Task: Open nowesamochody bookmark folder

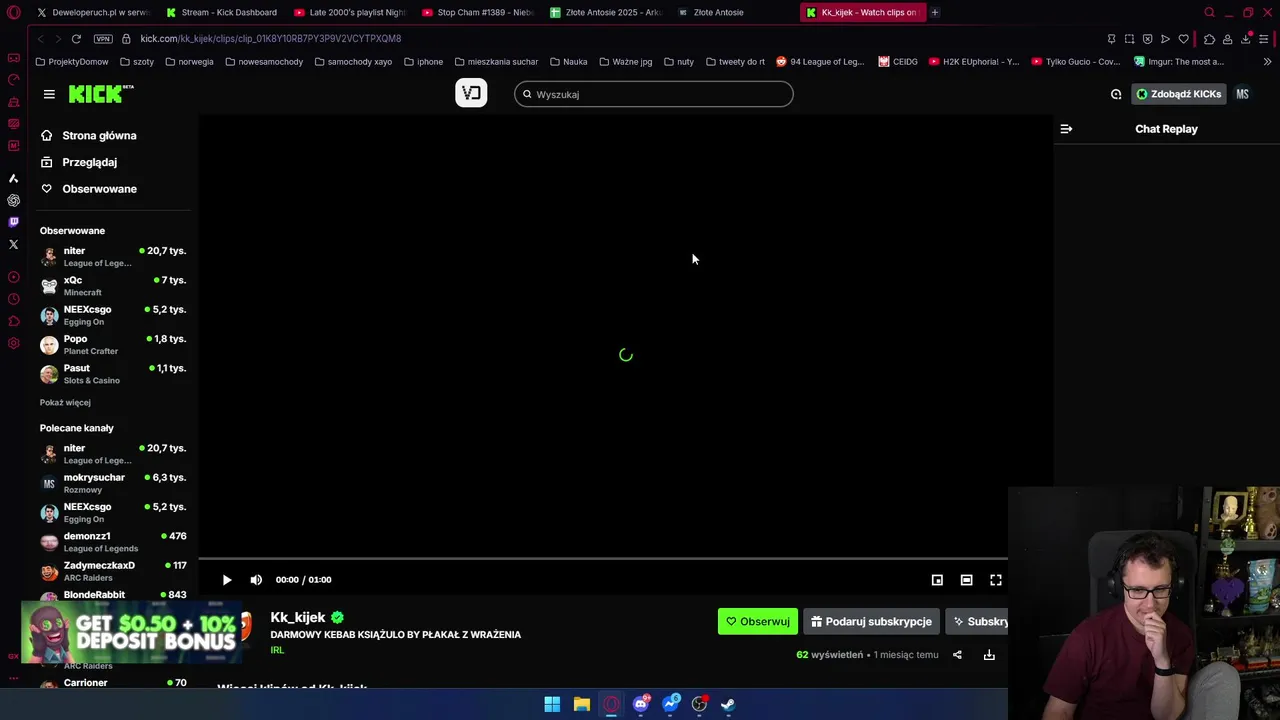Action: pos(264,62)
